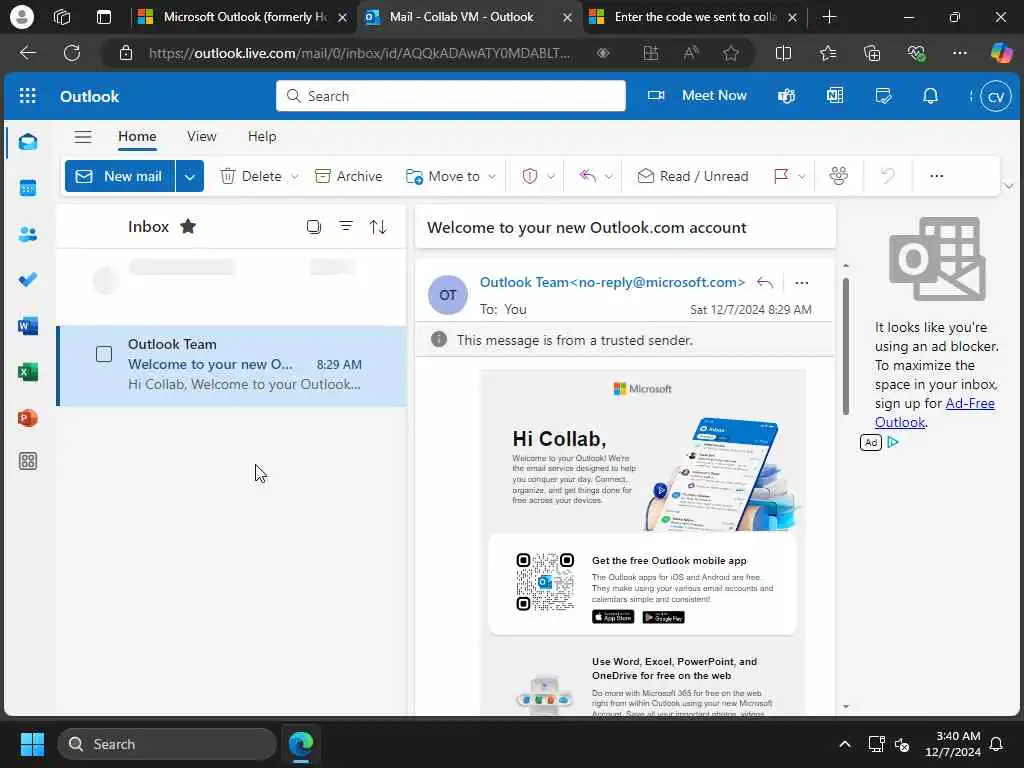Launch Word from the left sidebar

[28, 325]
